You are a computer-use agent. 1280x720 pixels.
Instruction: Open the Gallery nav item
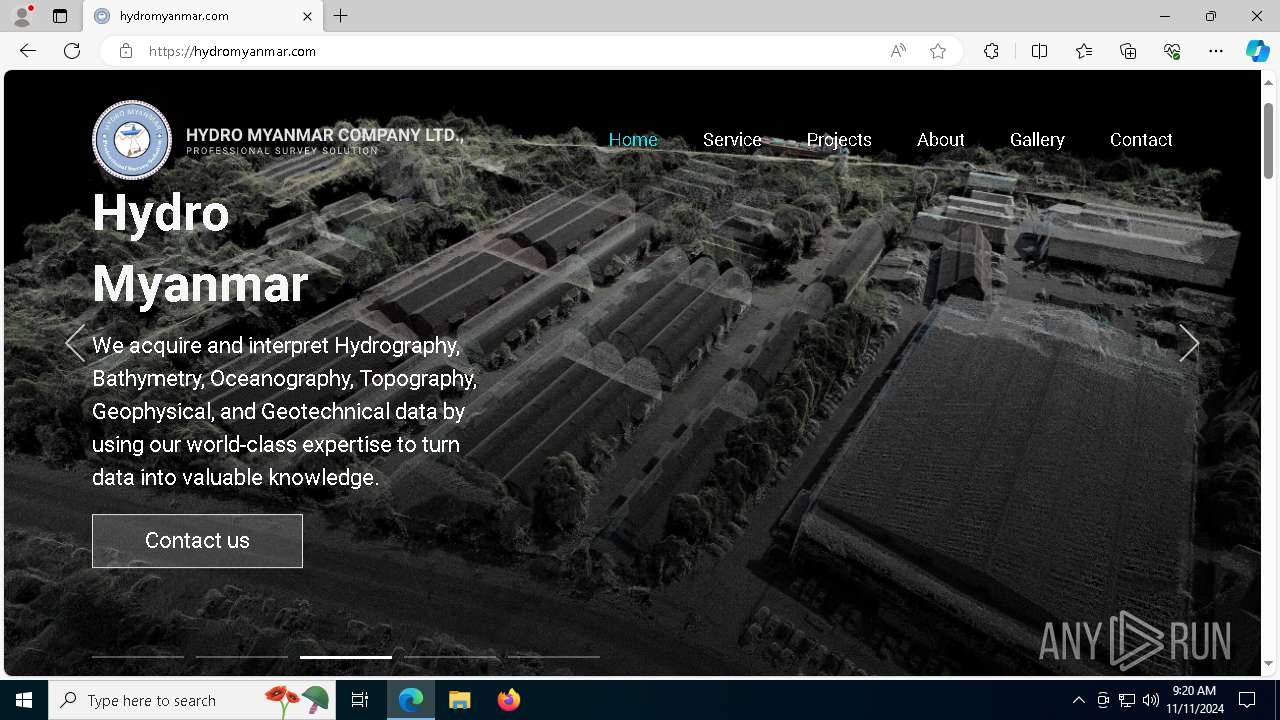(1037, 140)
